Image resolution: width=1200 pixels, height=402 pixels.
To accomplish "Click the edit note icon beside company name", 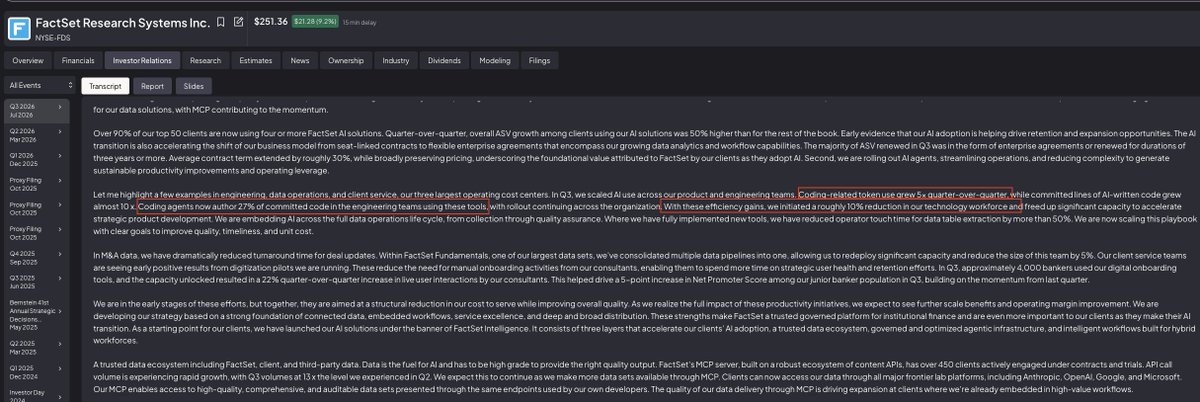I will pyautogui.click(x=238, y=20).
